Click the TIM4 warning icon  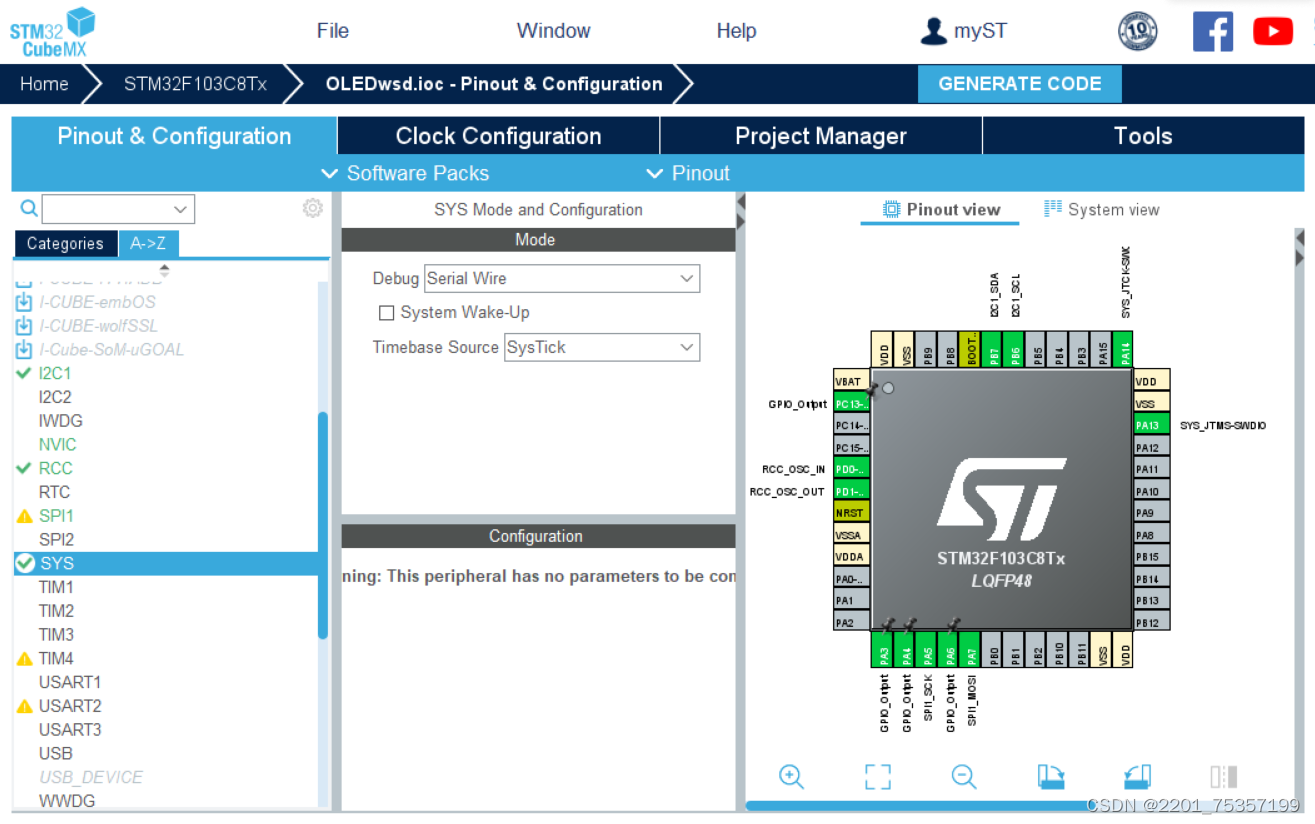click(x=25, y=659)
